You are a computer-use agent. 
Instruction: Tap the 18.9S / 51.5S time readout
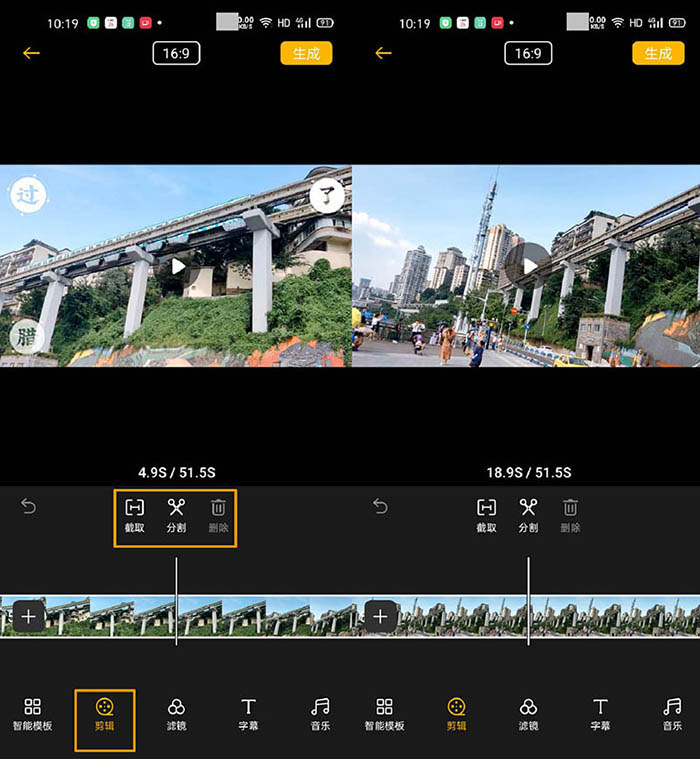pos(529,472)
